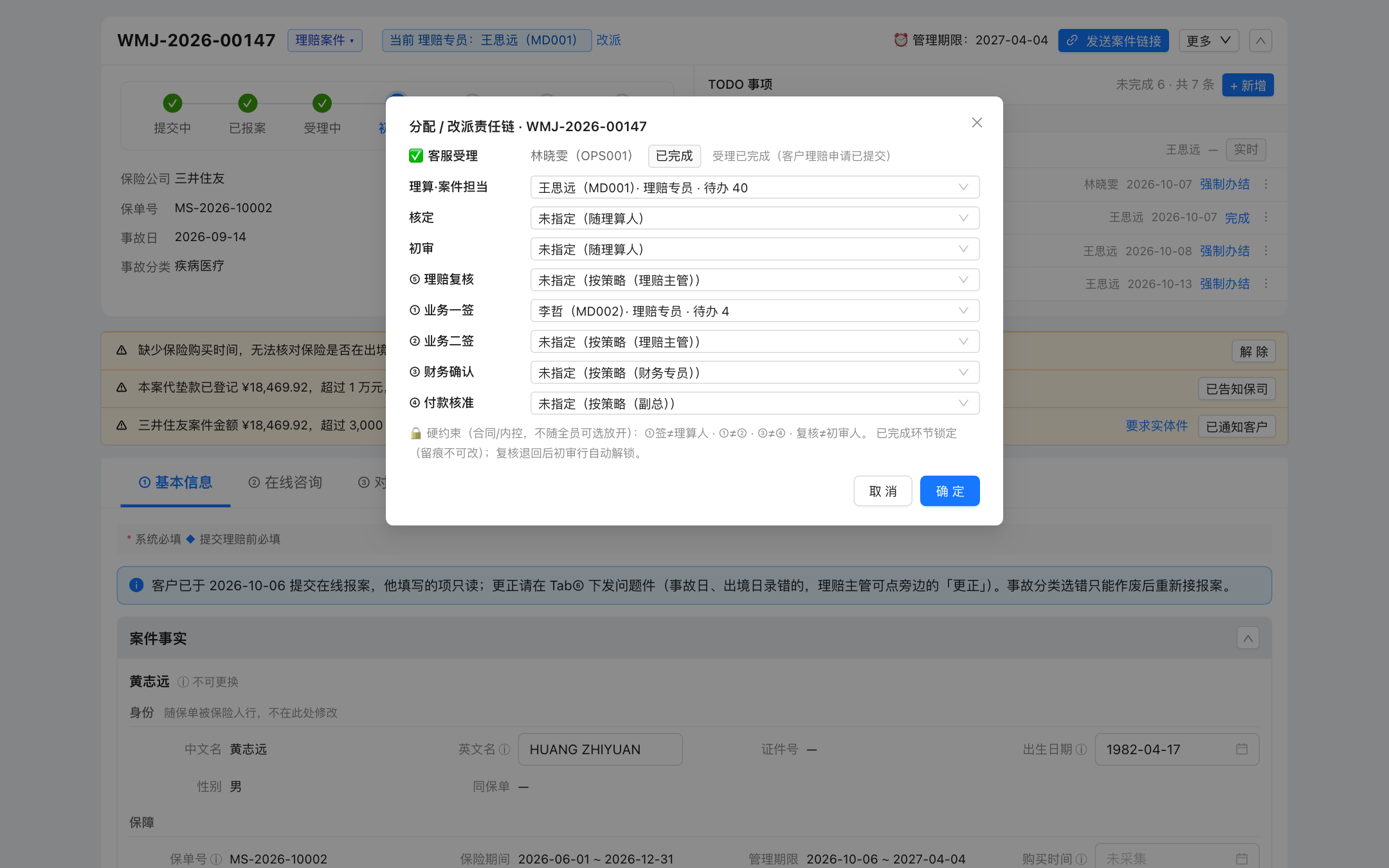Click 完成 link for 王思远 2026-10-07 row

coord(1237,218)
